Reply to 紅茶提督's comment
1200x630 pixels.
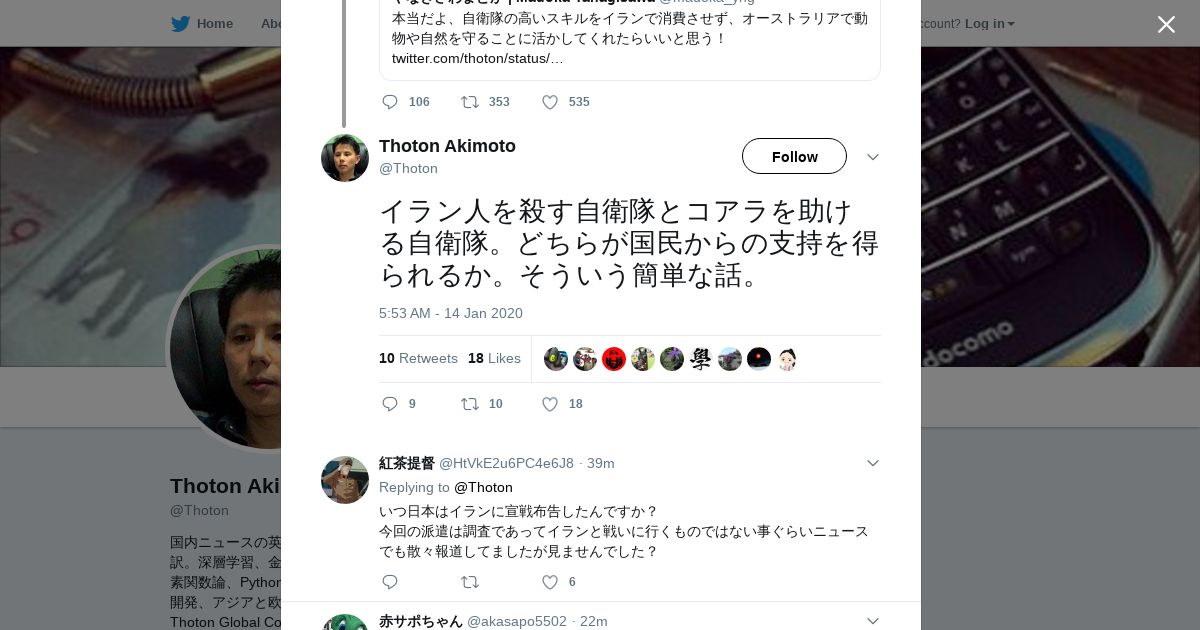click(x=390, y=582)
